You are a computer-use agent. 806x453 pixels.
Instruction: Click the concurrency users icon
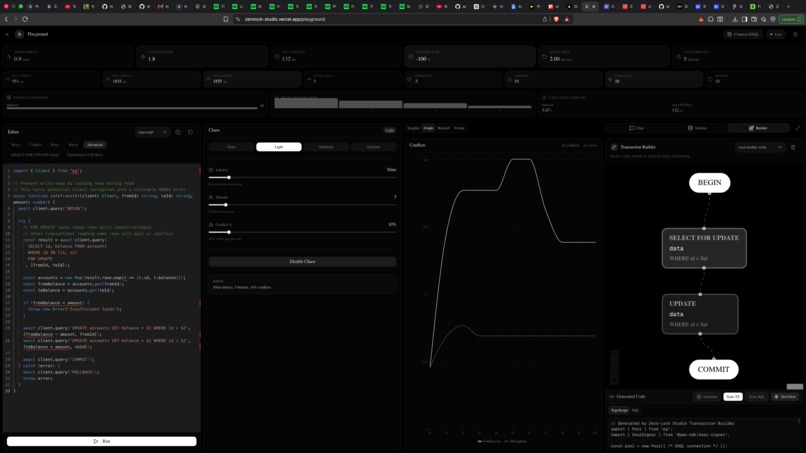[x=679, y=57]
